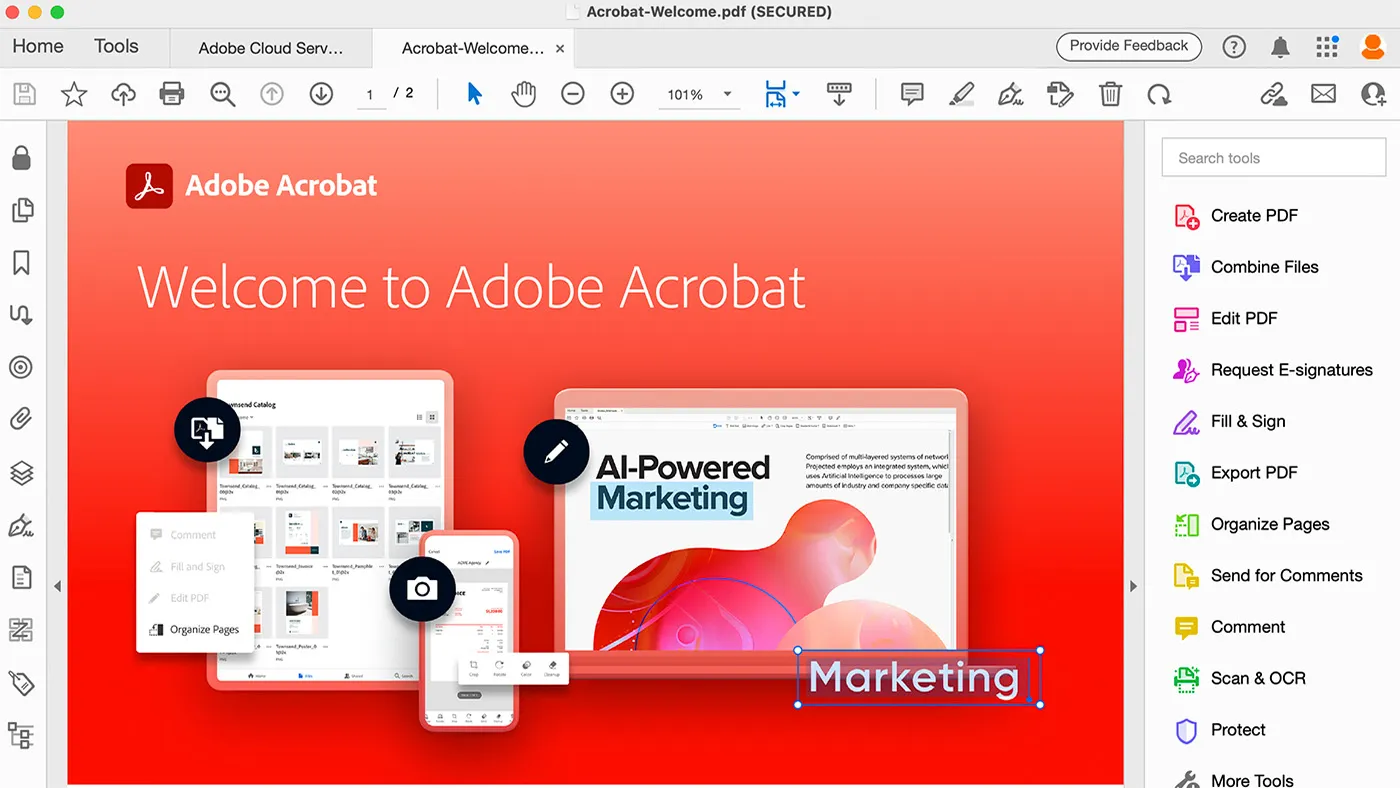Share the PDF by email
The image size is (1400, 788).
1324,94
